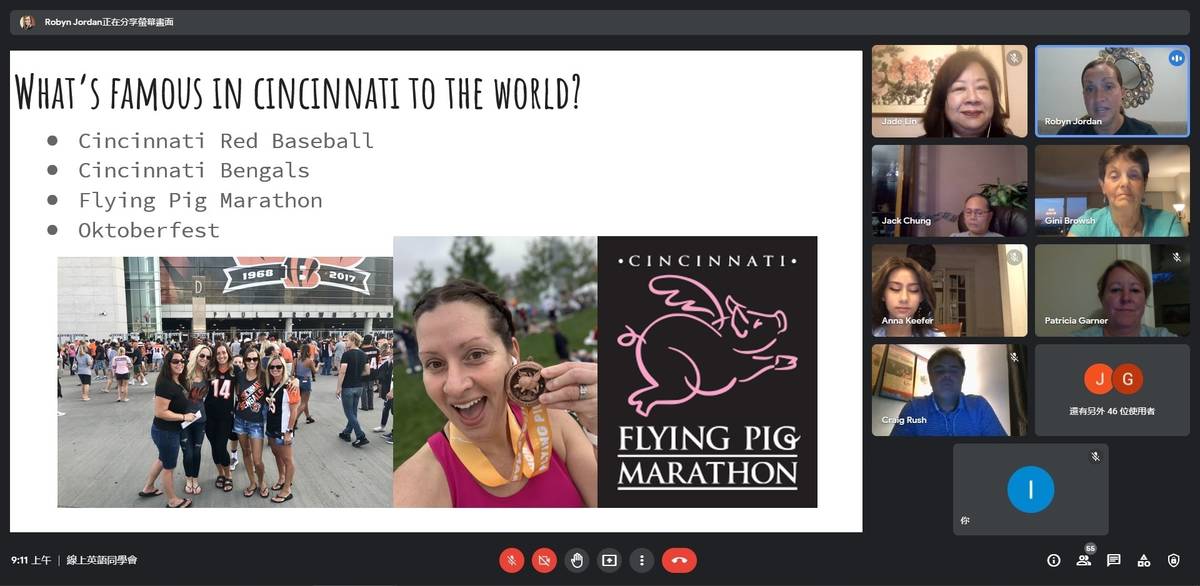
Task: Open the chat panel icon
Action: [1114, 560]
